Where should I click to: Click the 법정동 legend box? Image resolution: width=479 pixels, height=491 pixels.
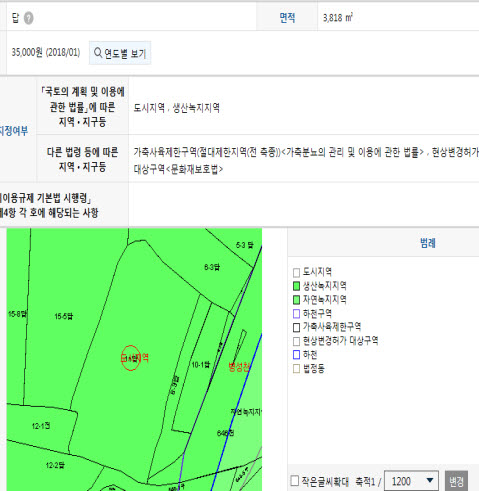296,369
